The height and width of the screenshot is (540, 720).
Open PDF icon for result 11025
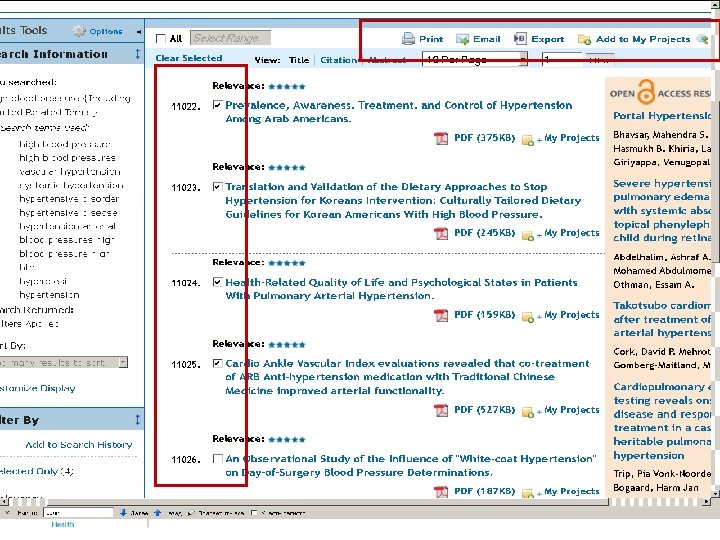point(441,410)
